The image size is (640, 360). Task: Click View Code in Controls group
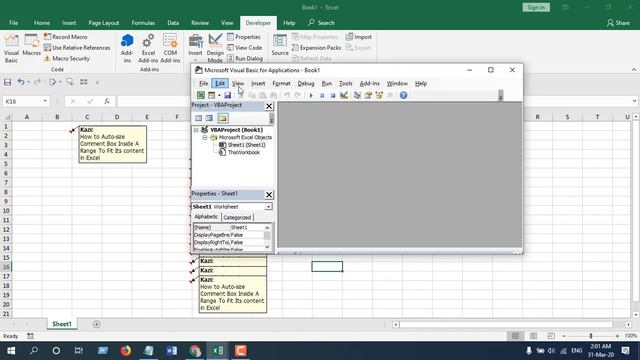(244, 48)
